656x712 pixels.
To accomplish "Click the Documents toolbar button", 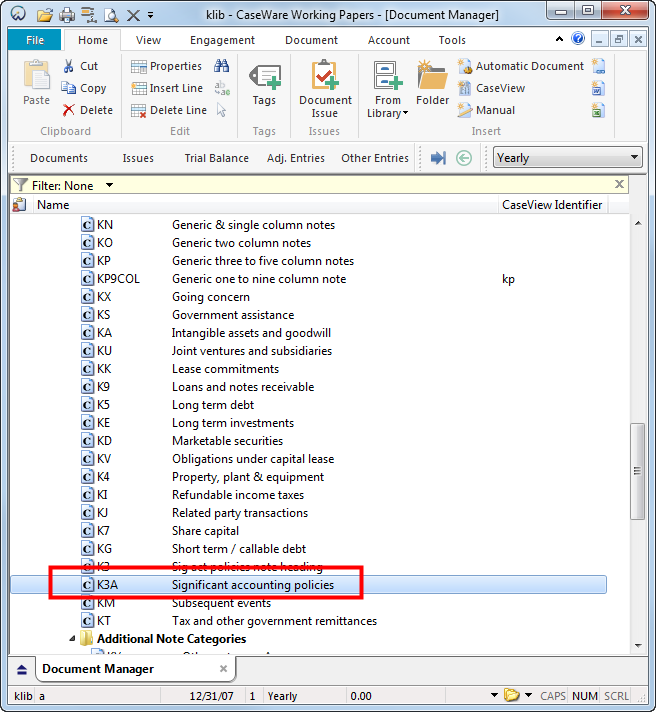I will tap(59, 158).
